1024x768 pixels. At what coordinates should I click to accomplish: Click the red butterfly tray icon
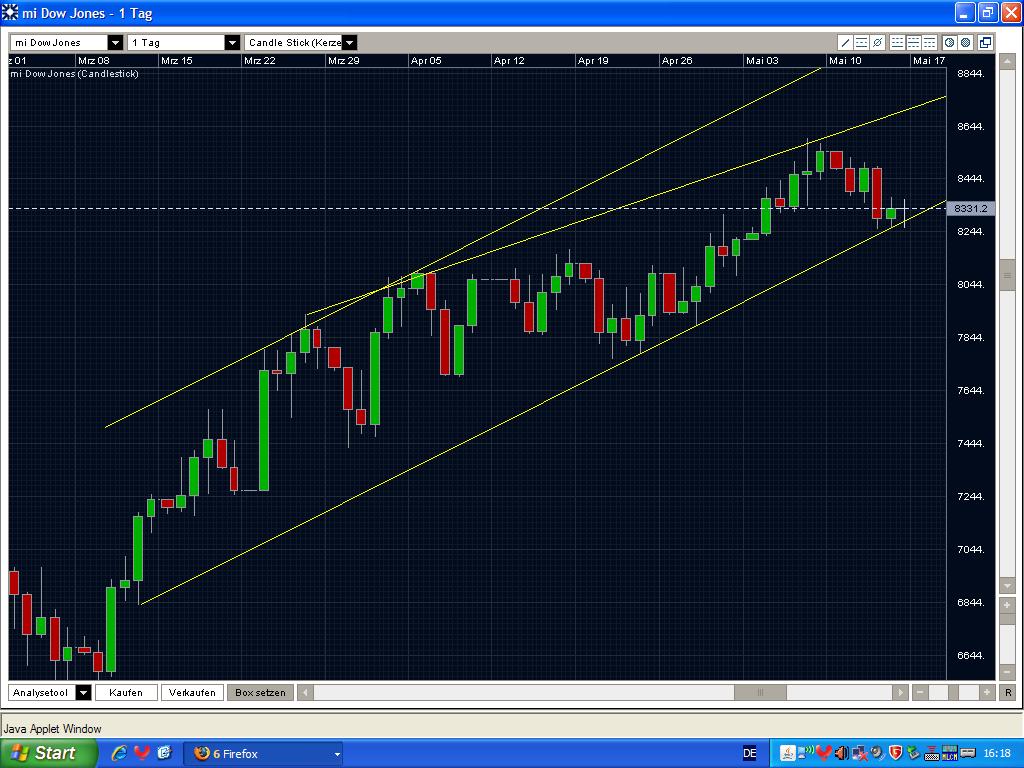click(824, 753)
